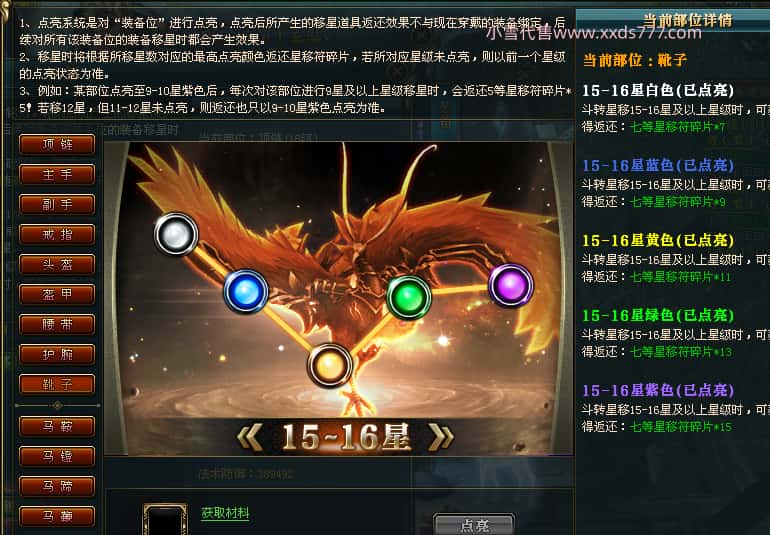
Task: Select the 腰带 slot button
Action: click(57, 324)
